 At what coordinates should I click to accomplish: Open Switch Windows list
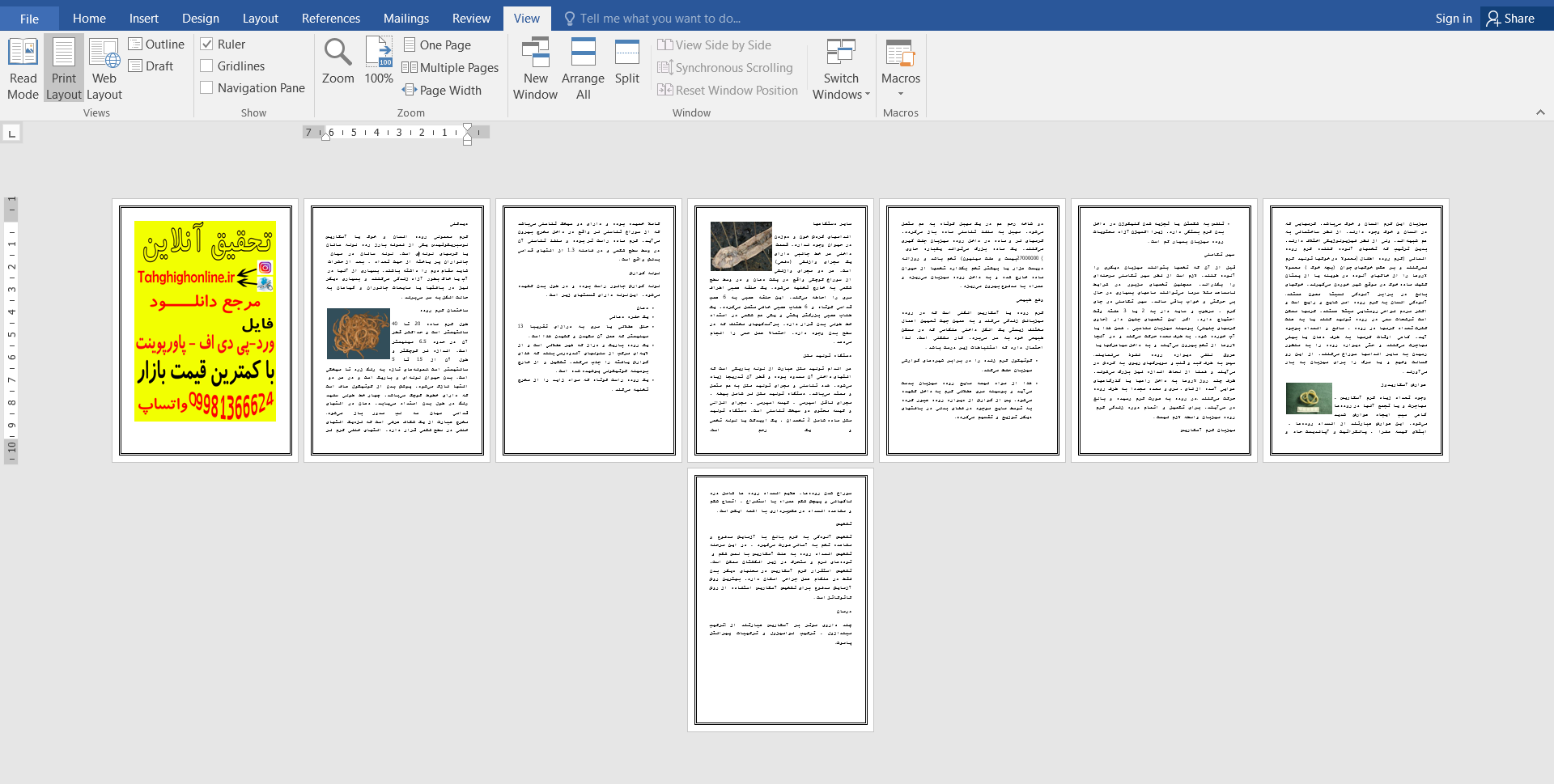(841, 69)
